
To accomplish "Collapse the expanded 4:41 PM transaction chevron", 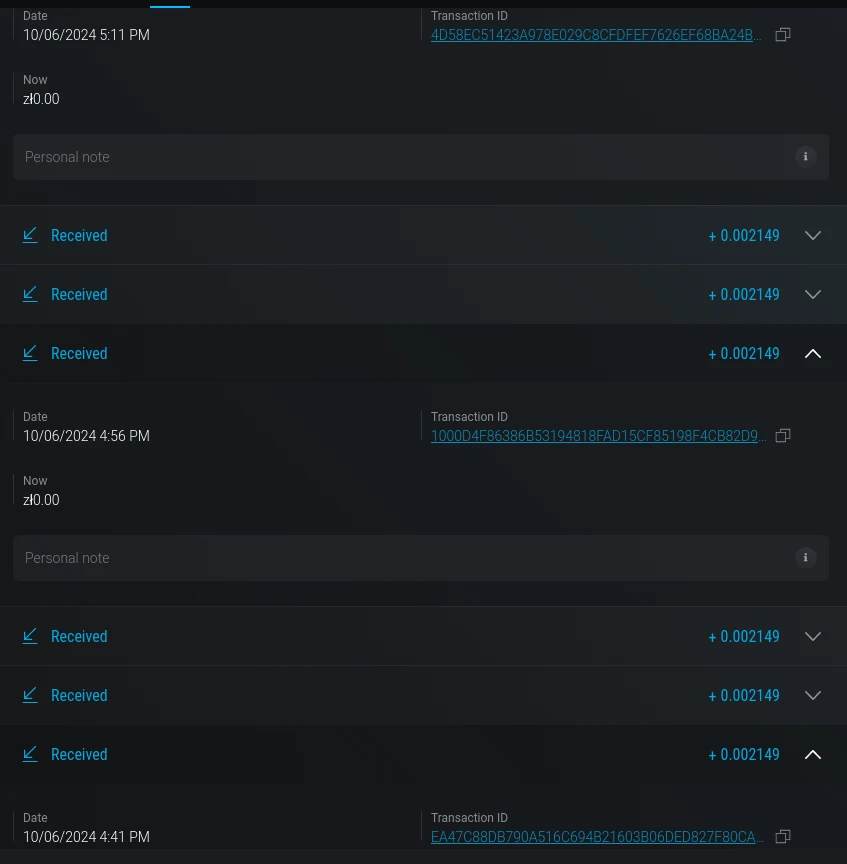I will click(813, 755).
